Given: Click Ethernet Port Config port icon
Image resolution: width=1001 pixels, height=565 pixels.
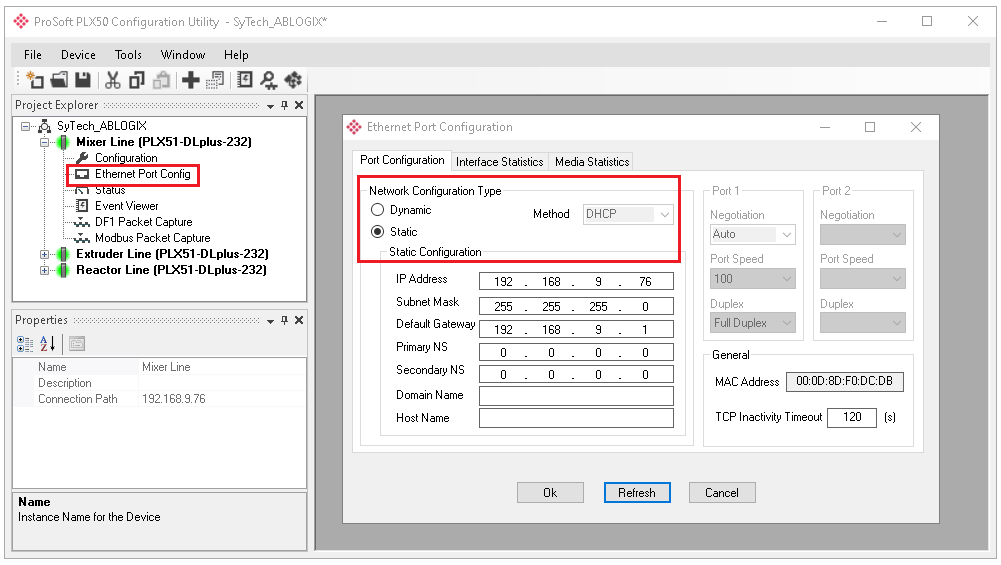Looking at the screenshot, I should coord(82,174).
